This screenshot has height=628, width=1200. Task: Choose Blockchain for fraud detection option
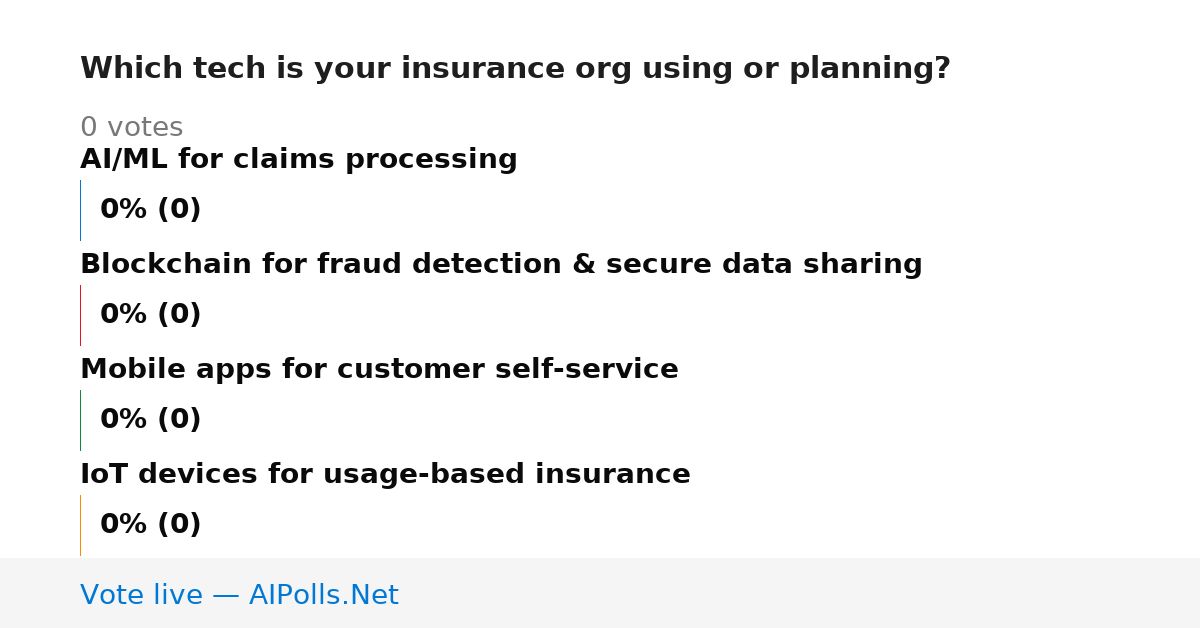[501, 265]
